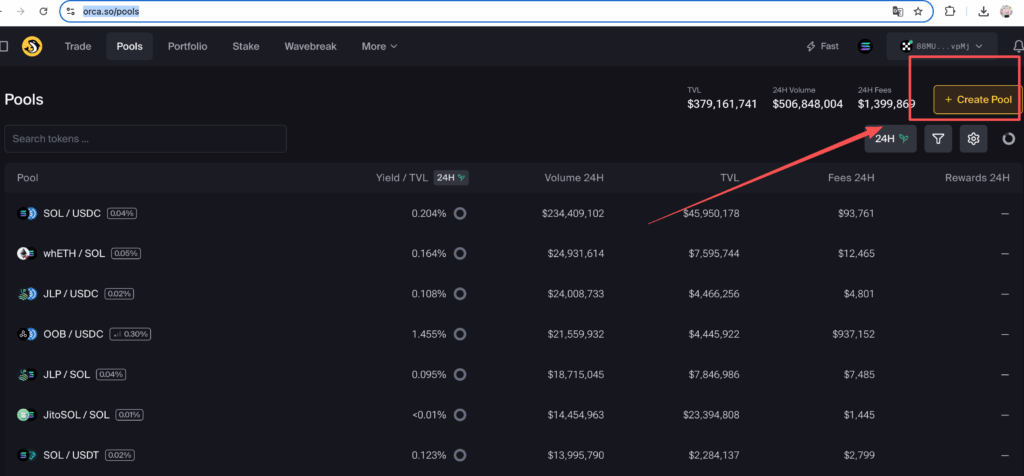Click the Search tokens input field
Viewport: 1024px width, 476px height.
pos(145,139)
